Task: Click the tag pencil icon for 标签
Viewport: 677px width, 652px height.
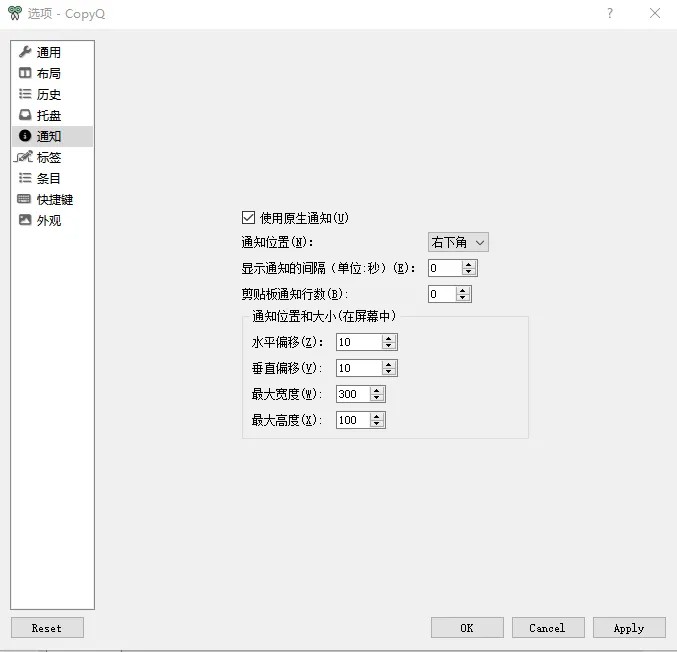Action: (x=23, y=156)
